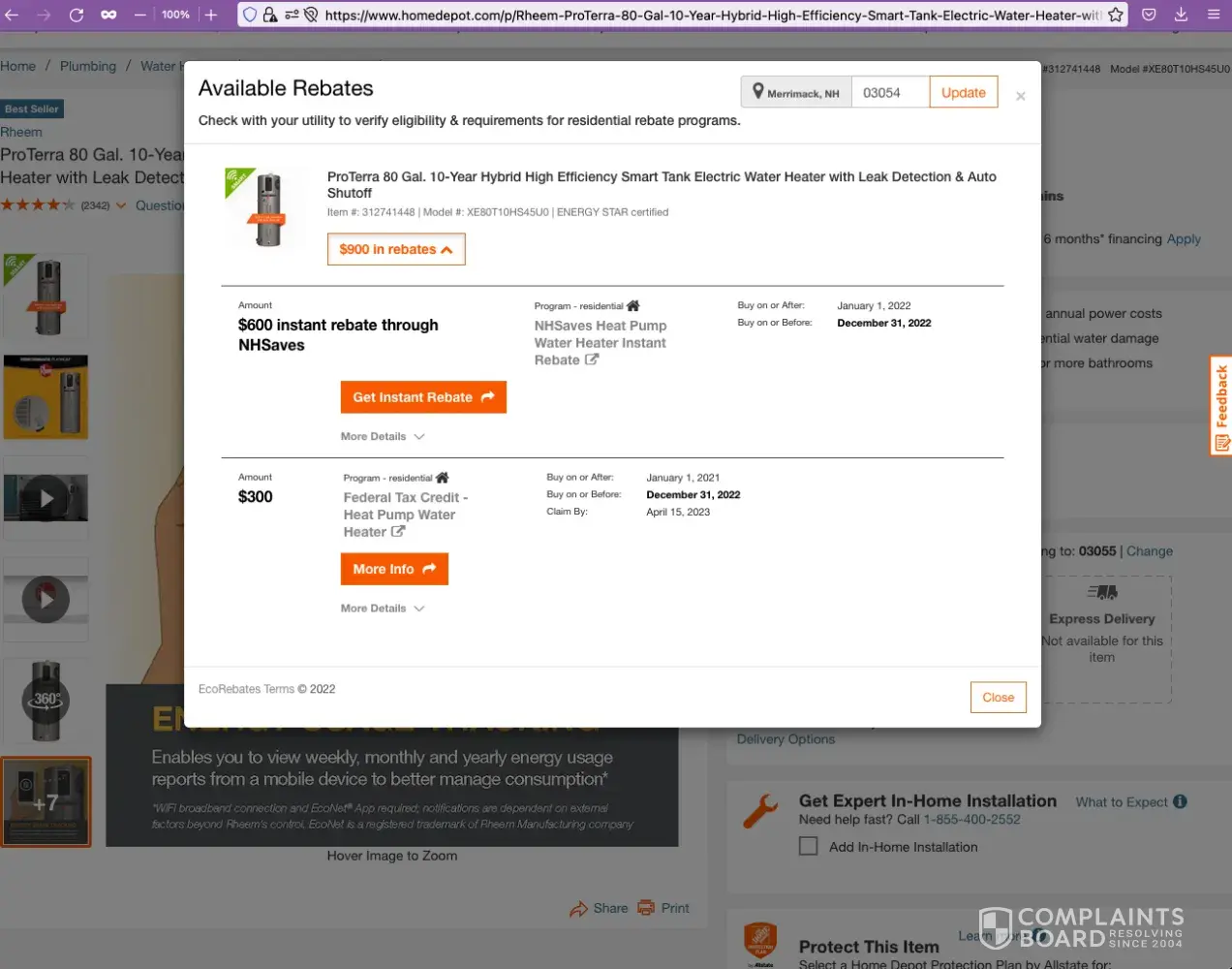Click the More Info button

tap(394, 569)
